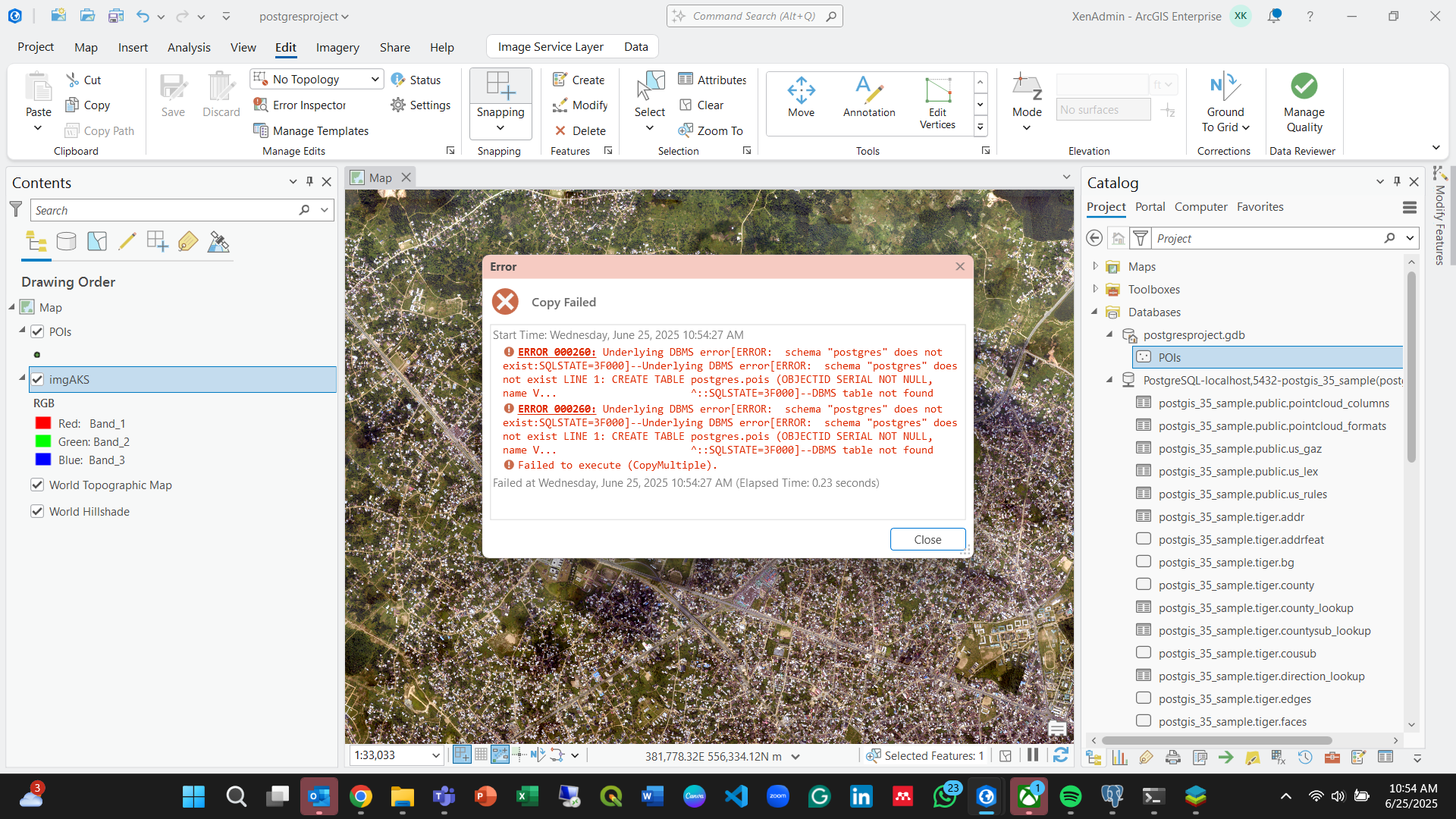1456x819 pixels.
Task: Switch Contents to List By Snapping
Action: click(x=158, y=242)
